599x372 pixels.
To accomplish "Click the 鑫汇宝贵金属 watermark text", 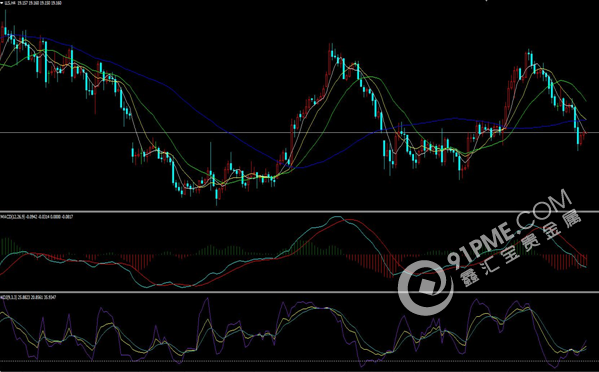I will point(521,249).
